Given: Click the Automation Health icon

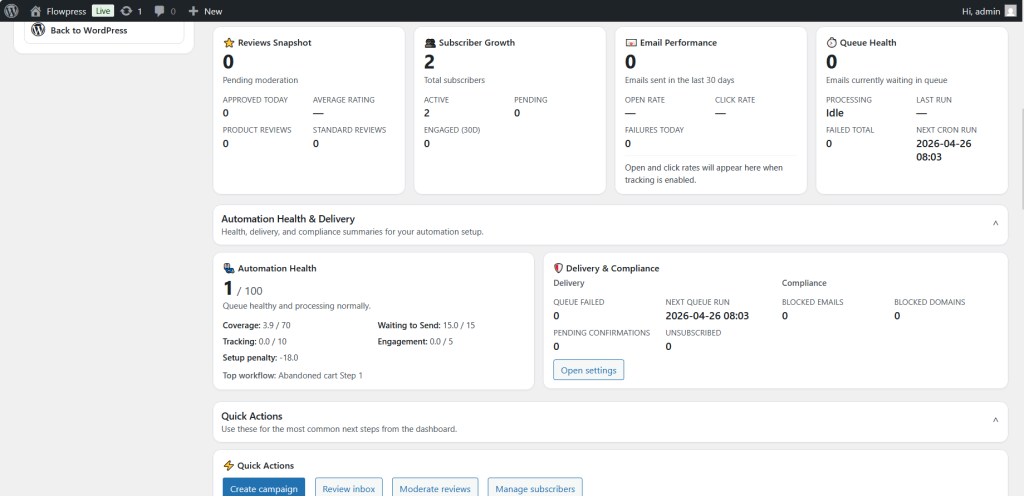Looking at the screenshot, I should (x=229, y=268).
